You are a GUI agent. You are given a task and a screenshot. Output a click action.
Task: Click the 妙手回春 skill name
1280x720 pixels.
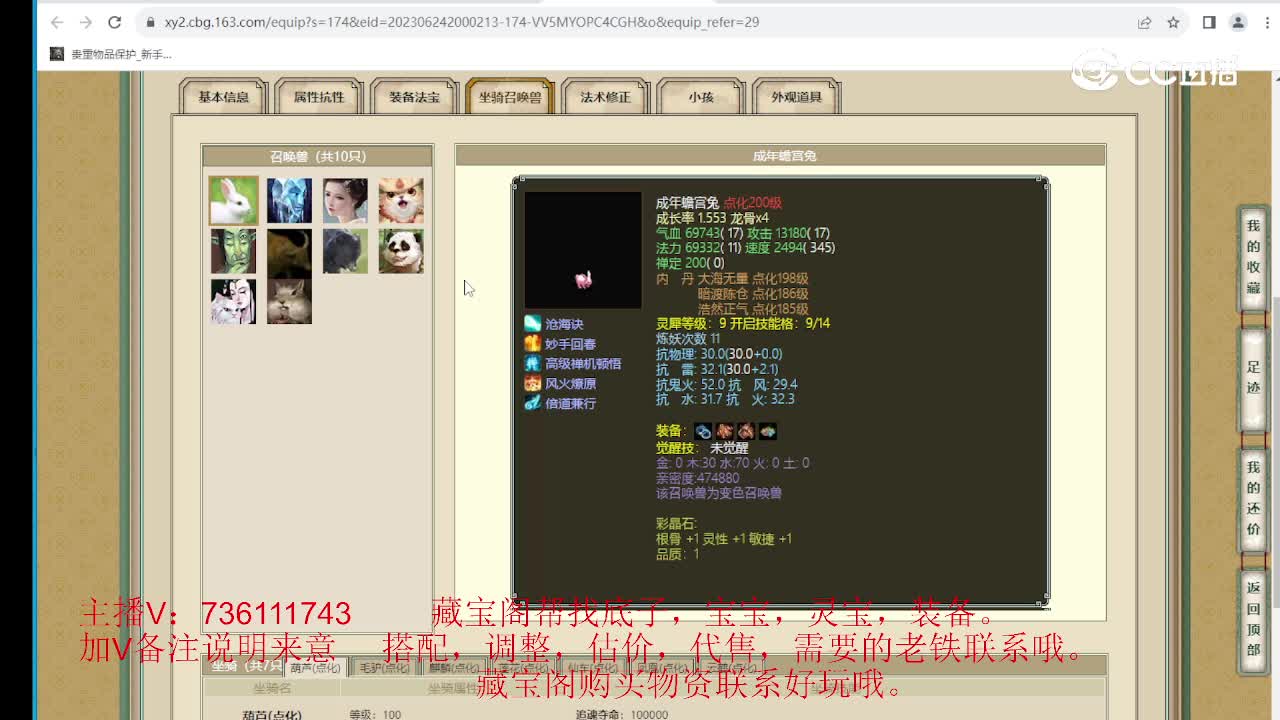pos(570,344)
